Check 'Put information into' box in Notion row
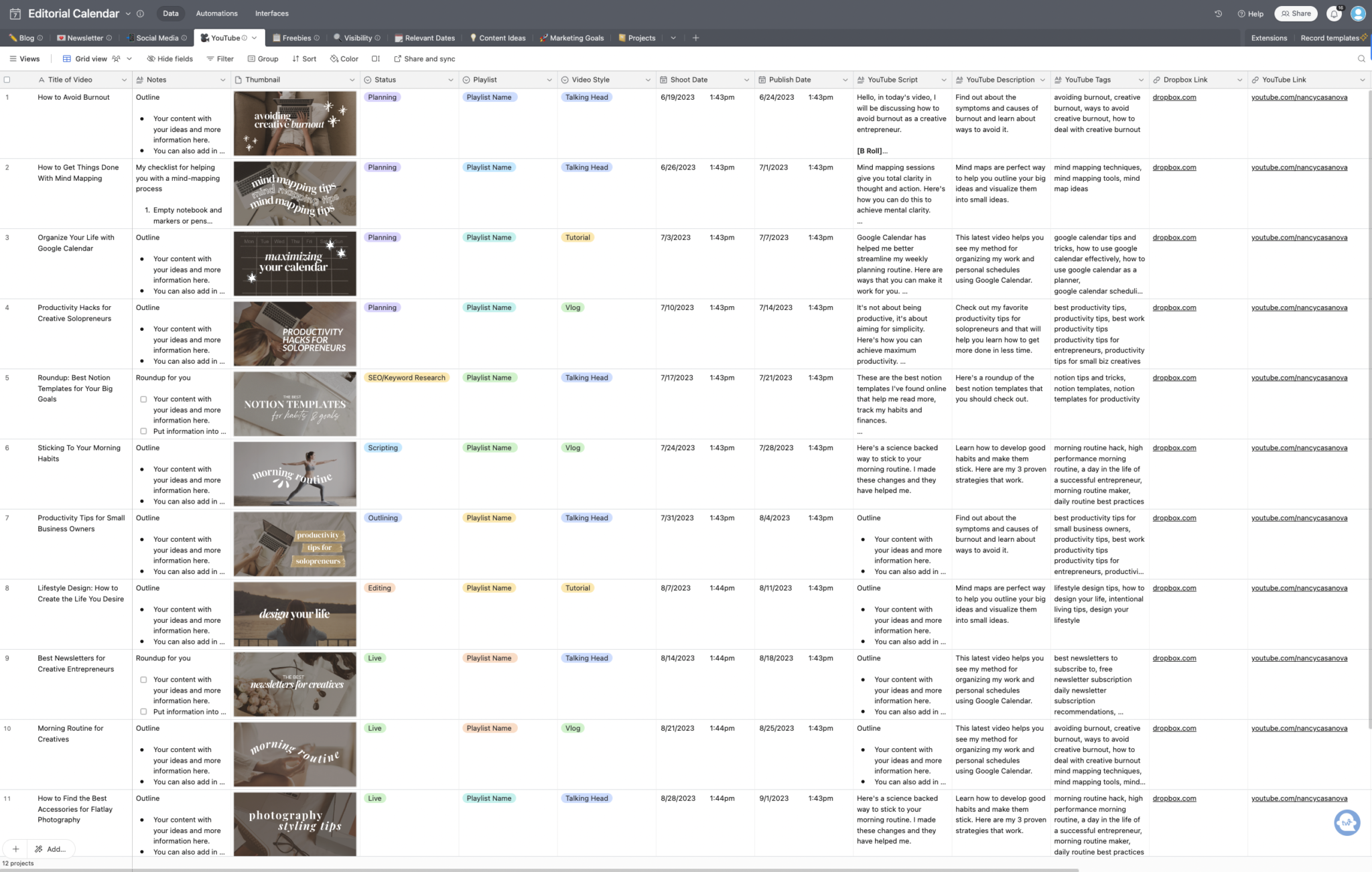The image size is (1372, 872). coord(143,431)
